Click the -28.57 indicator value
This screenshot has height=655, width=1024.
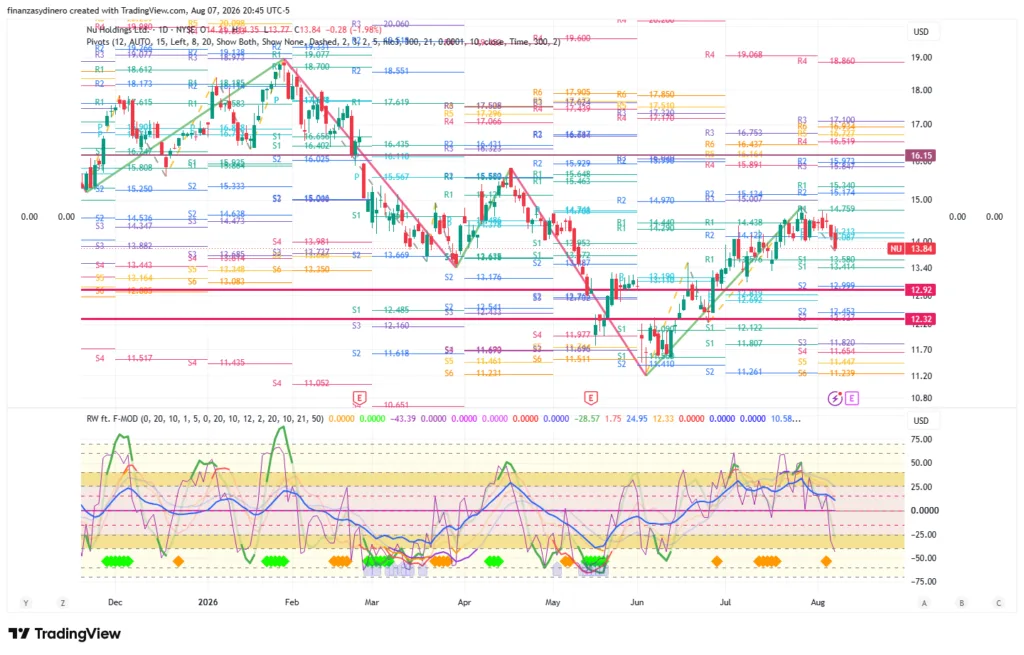pyautogui.click(x=587, y=418)
